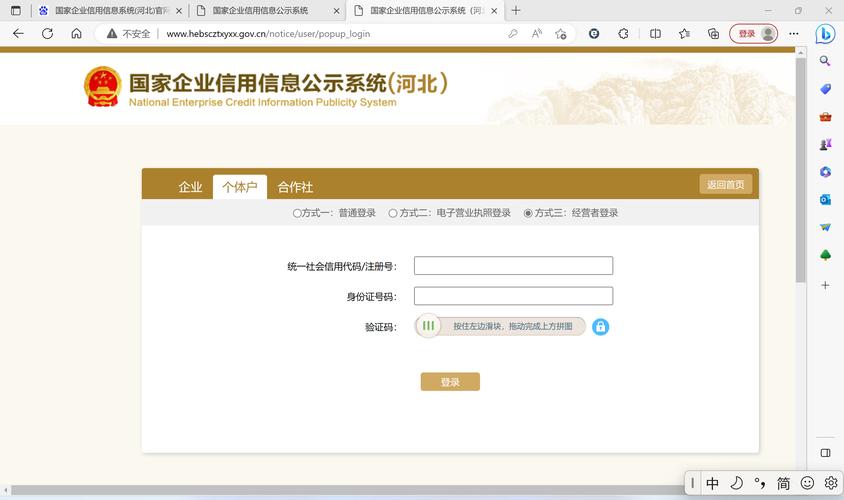Click the browser profile 登录 button
Viewport: 844px width, 500px height.
754,34
